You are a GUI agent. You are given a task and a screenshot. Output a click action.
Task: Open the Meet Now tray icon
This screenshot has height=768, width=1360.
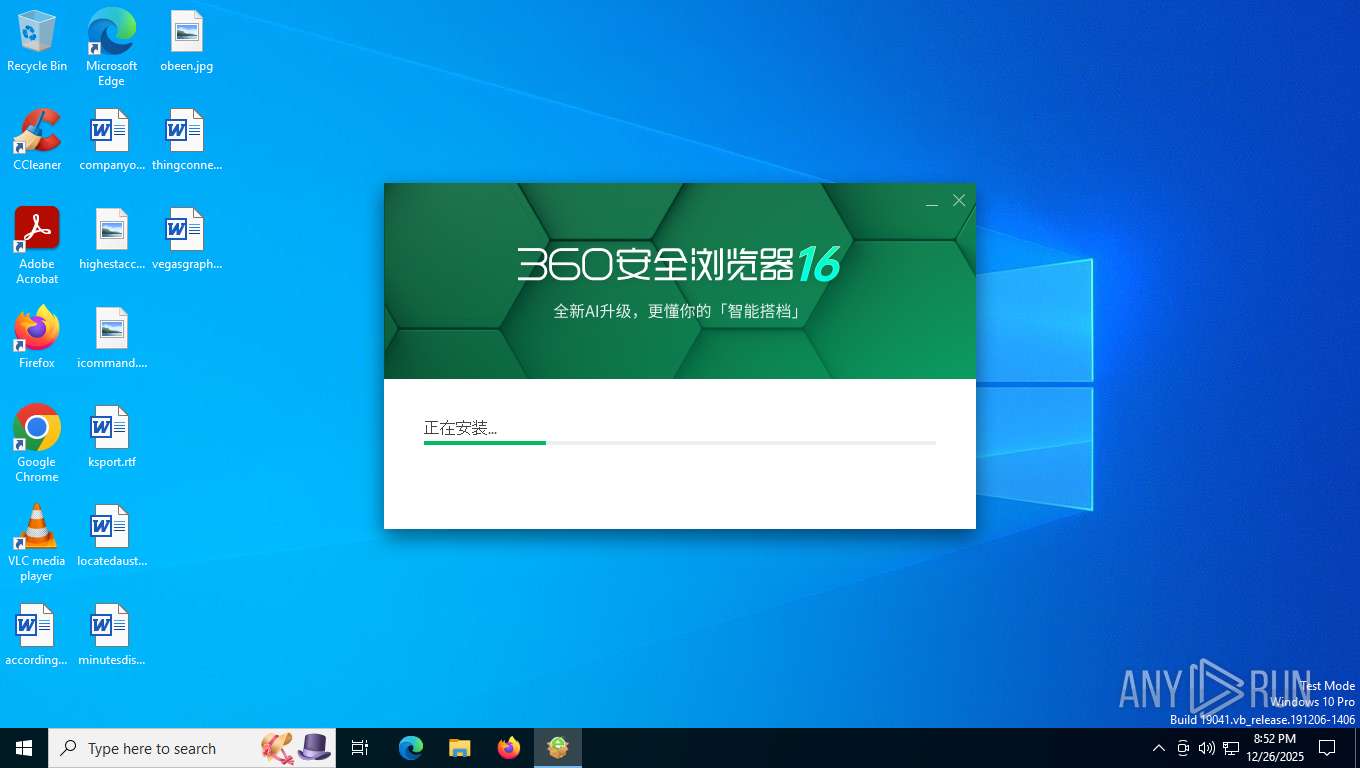[1183, 748]
